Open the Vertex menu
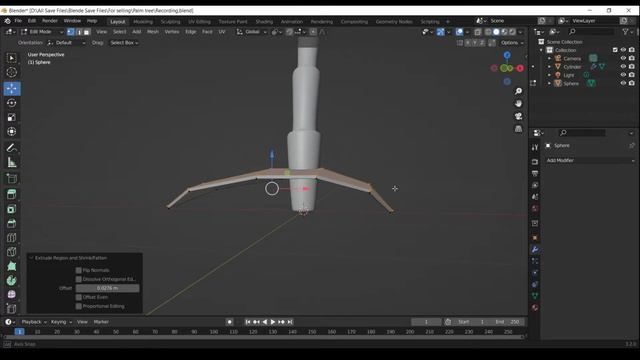The width and height of the screenshot is (640, 360). pos(172,32)
